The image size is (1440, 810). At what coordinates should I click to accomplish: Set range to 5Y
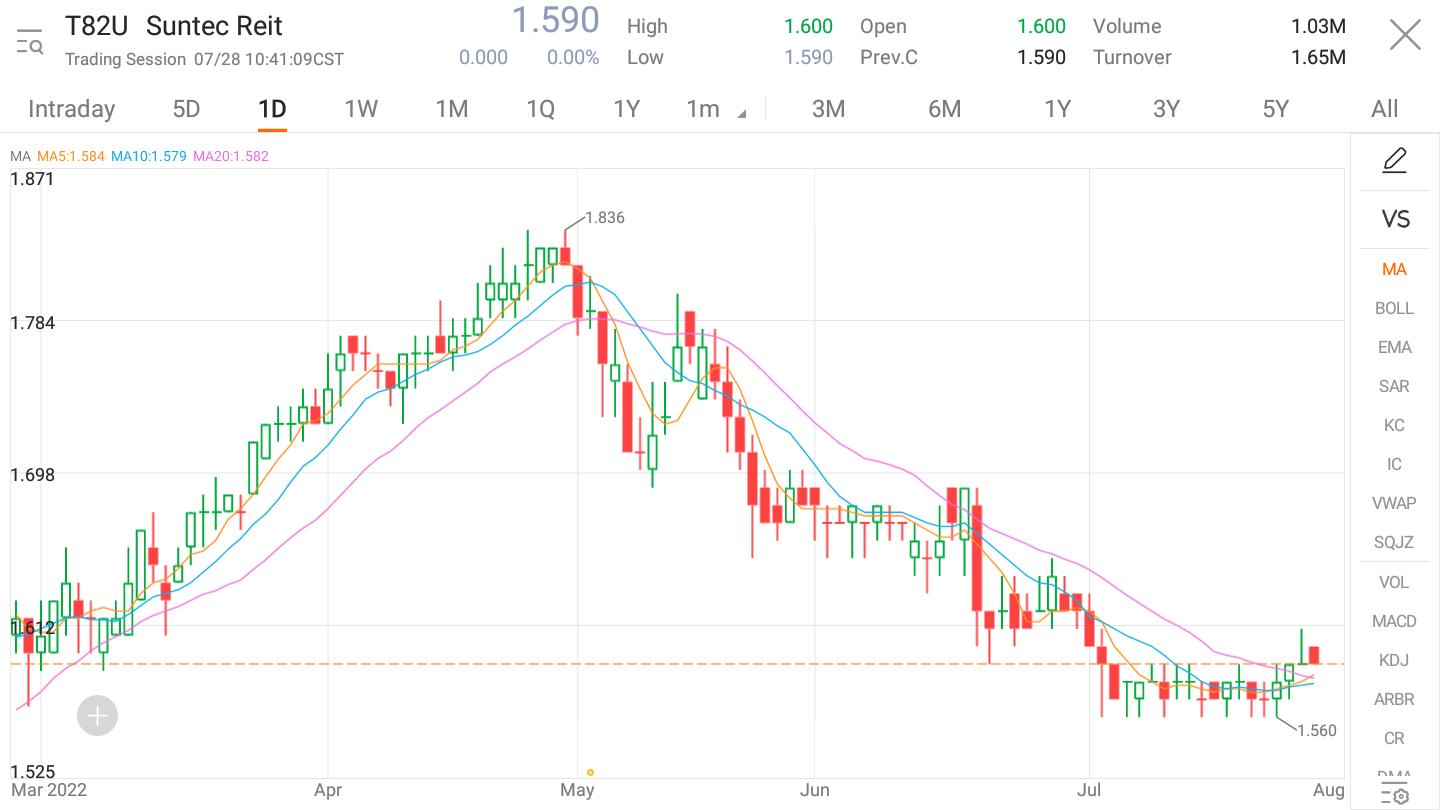point(1275,109)
